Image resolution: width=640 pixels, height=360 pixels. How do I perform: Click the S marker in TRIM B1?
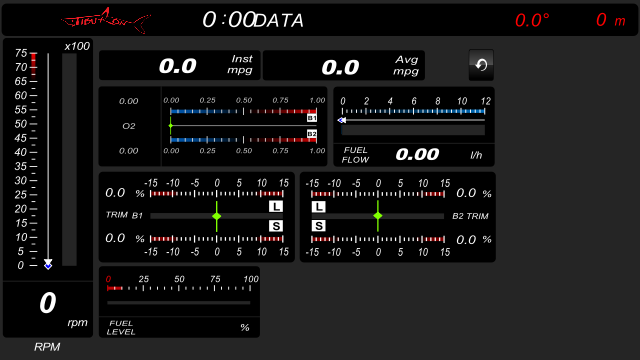[x=276, y=226]
